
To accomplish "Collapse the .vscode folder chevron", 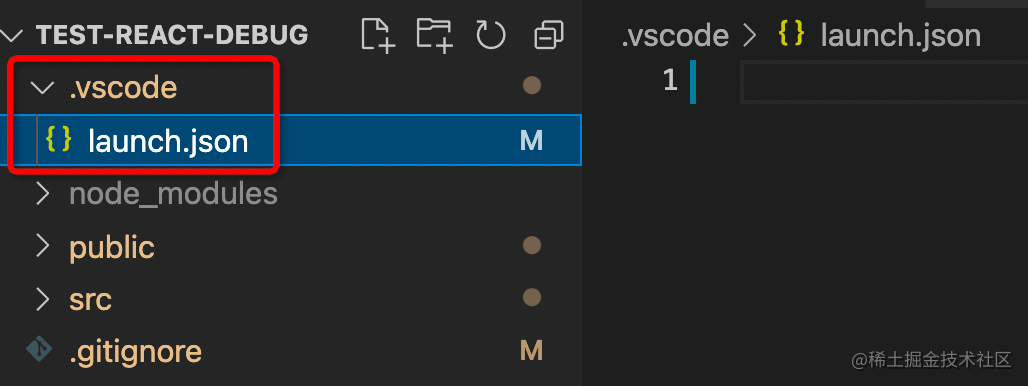I will [43, 87].
